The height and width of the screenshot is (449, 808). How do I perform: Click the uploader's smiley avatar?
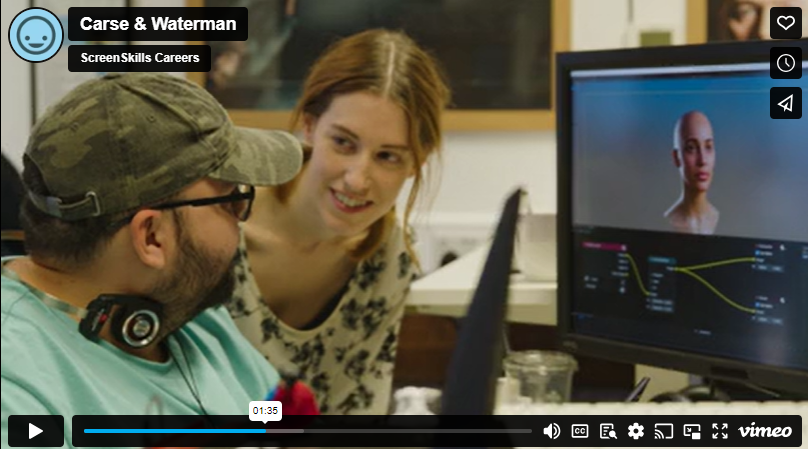pyautogui.click(x=36, y=35)
